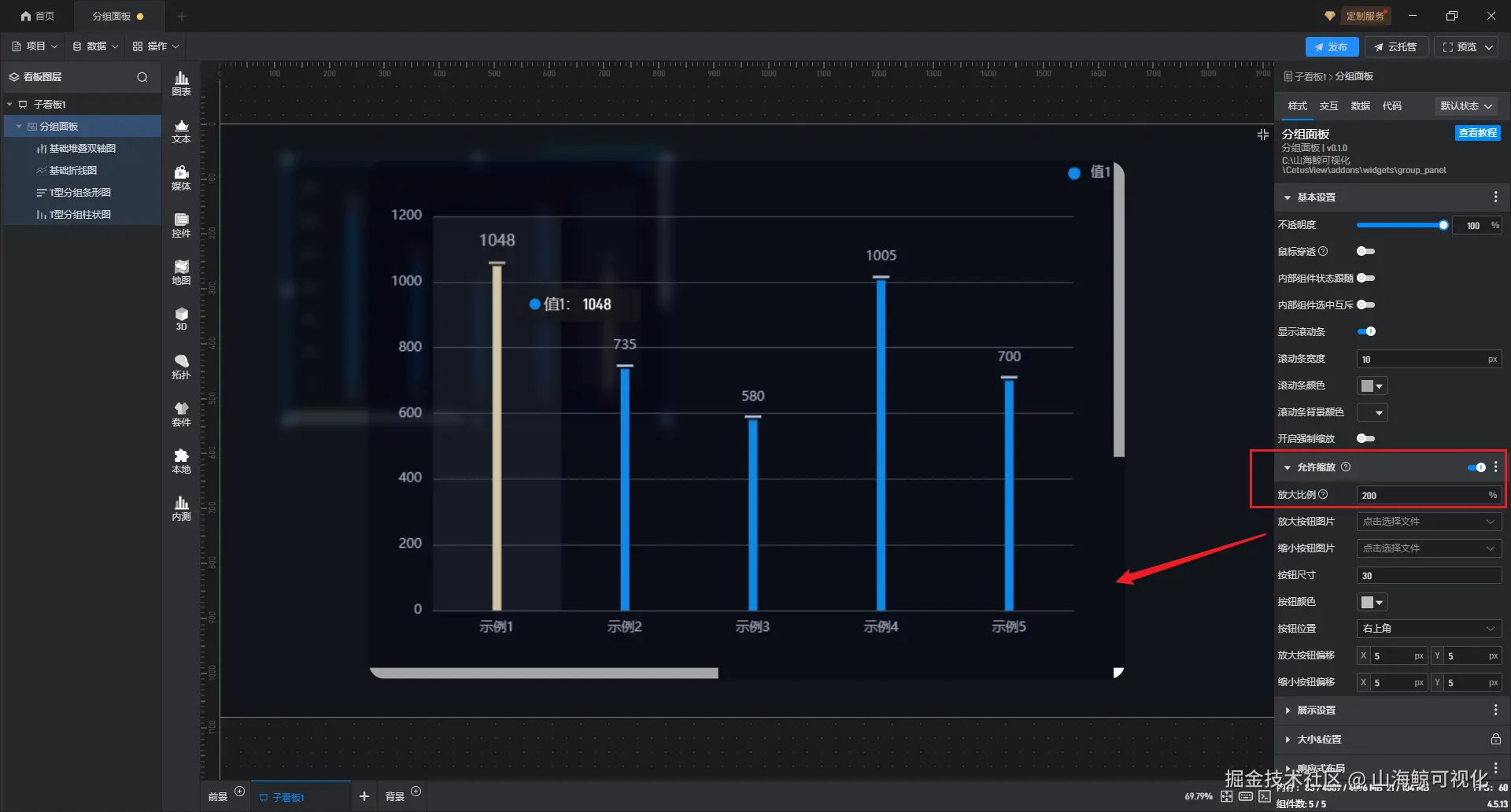Expand the 大小&位置 section

point(1287,740)
